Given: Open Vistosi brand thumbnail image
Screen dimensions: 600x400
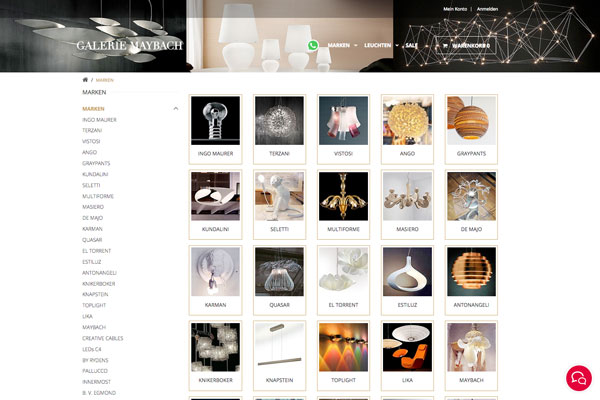Looking at the screenshot, I should (x=343, y=121).
